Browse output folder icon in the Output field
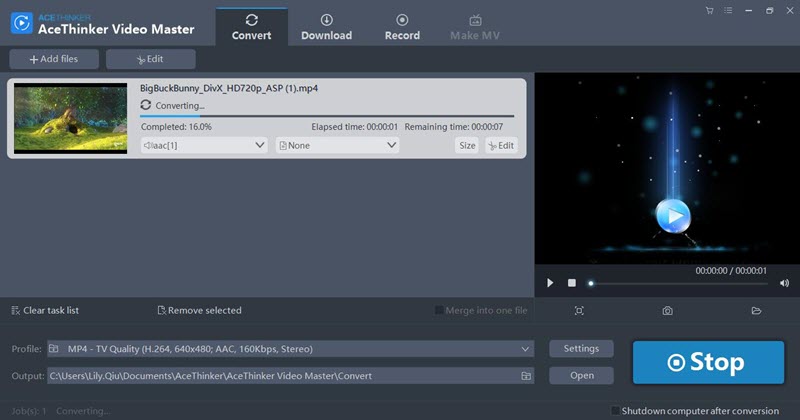This screenshot has height=420, width=800. (x=525, y=376)
